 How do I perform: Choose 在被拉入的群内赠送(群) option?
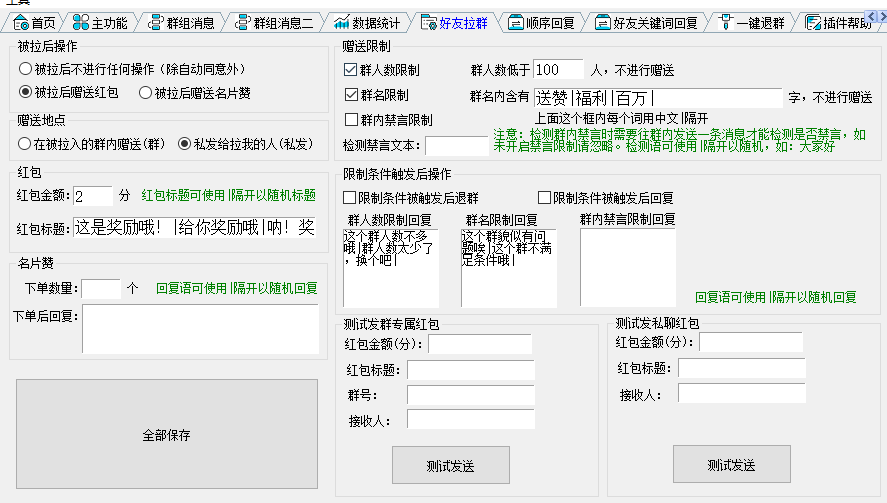(91, 144)
